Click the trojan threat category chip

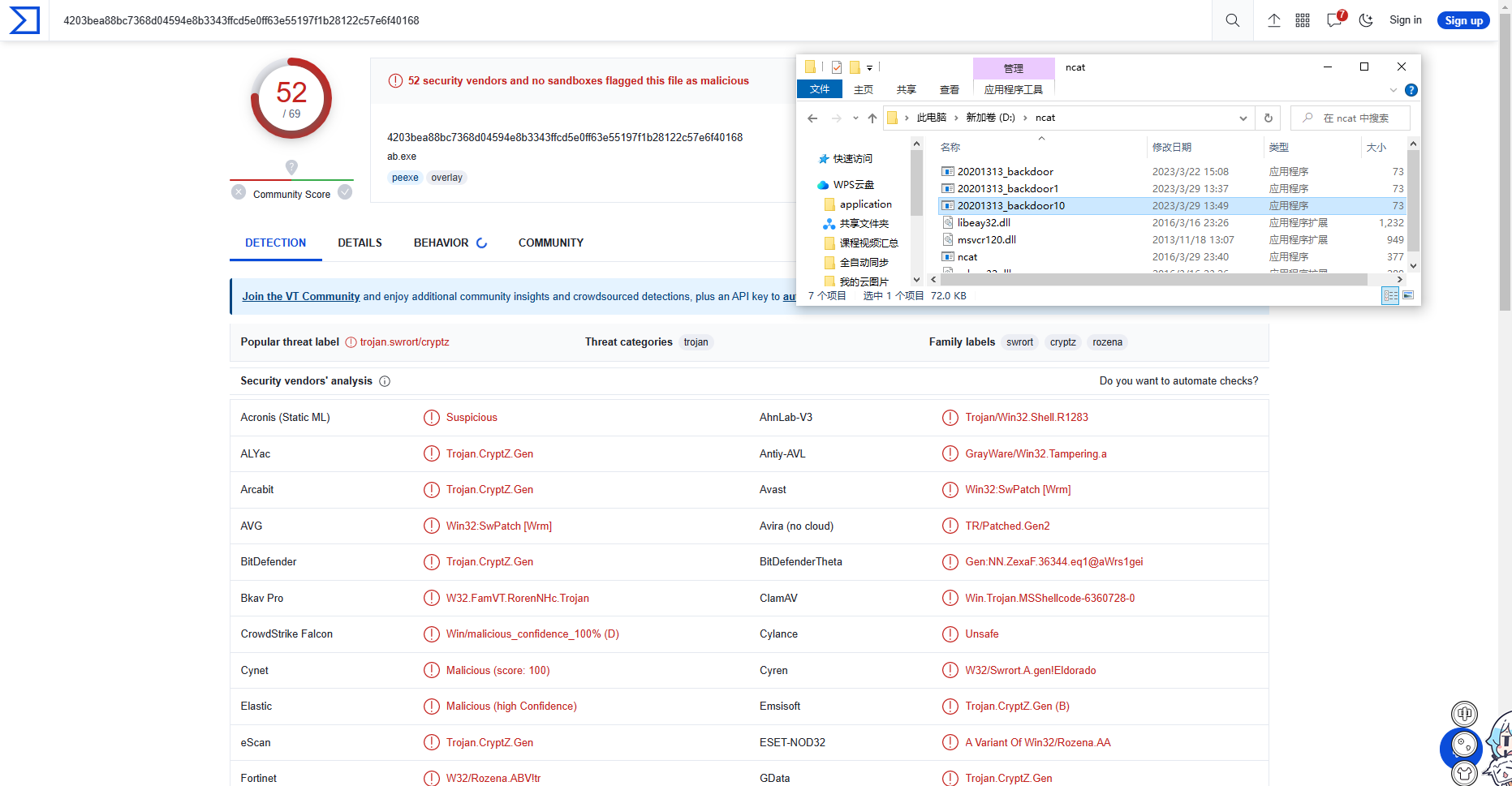tap(696, 342)
